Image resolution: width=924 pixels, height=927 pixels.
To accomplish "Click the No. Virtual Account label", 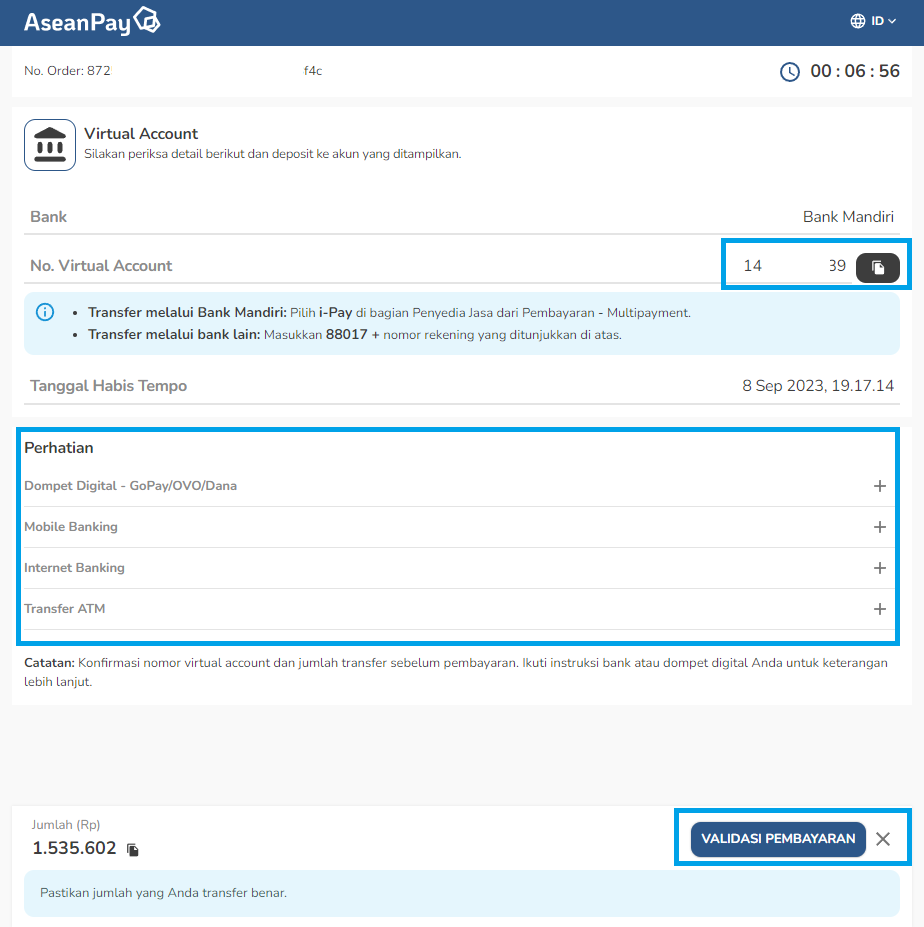I will pyautogui.click(x=101, y=266).
